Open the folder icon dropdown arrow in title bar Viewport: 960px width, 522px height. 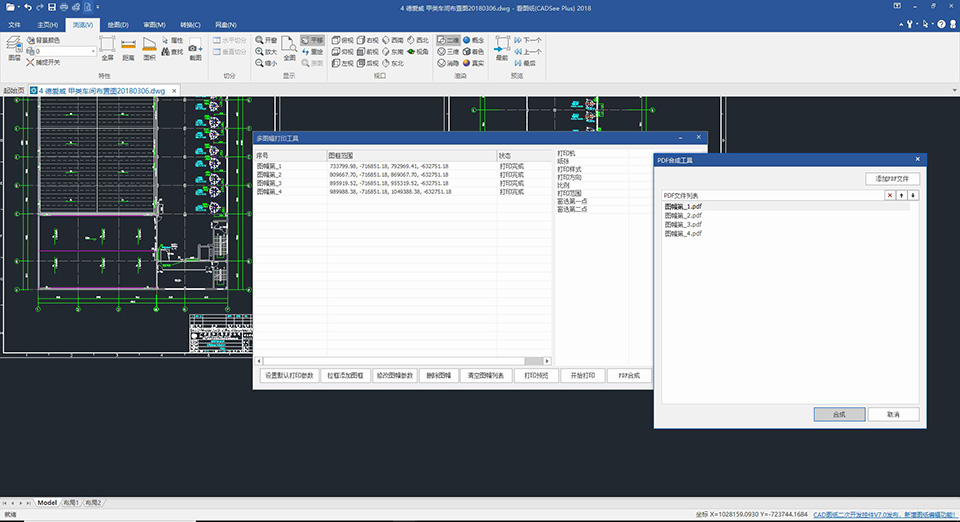20,7
